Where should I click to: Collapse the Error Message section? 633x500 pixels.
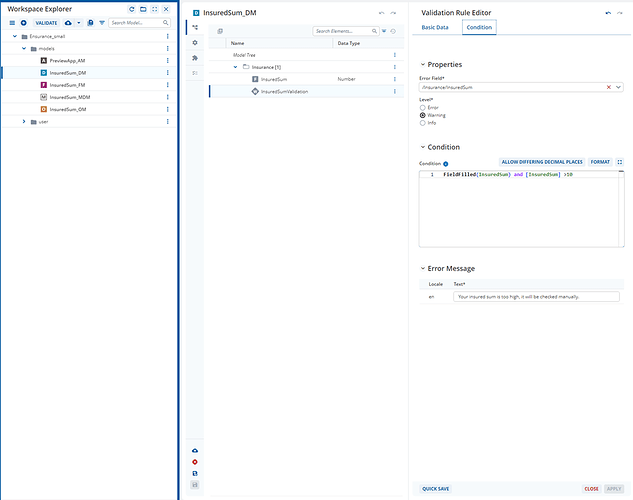click(x=423, y=268)
